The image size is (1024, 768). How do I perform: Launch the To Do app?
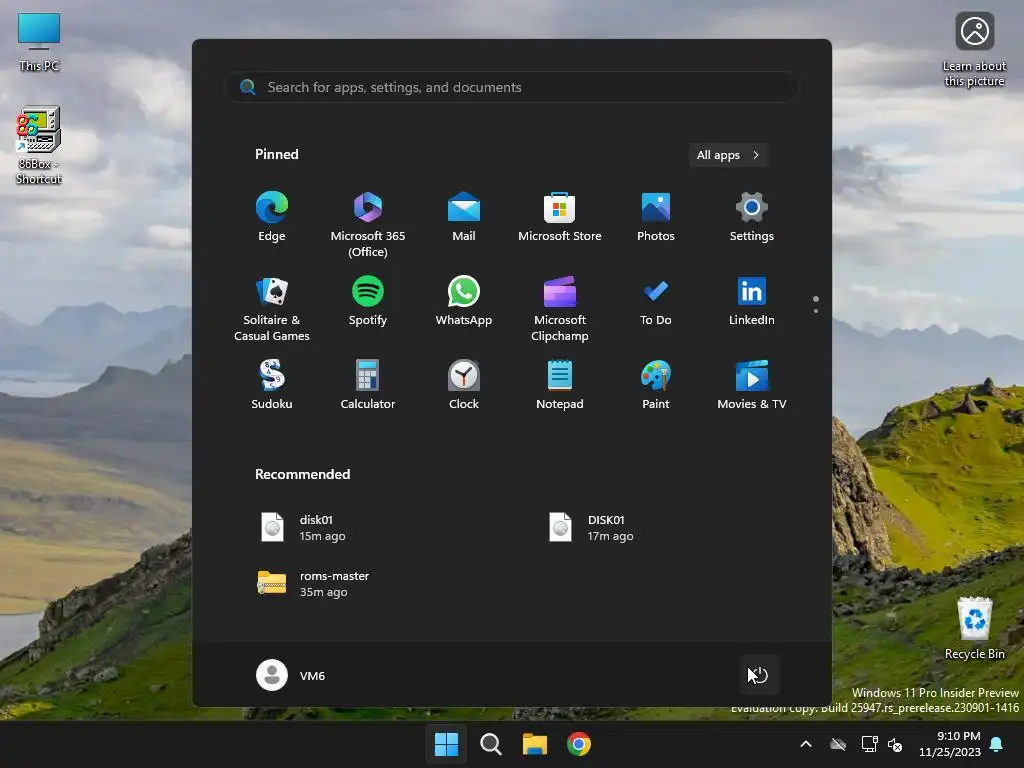tap(656, 301)
